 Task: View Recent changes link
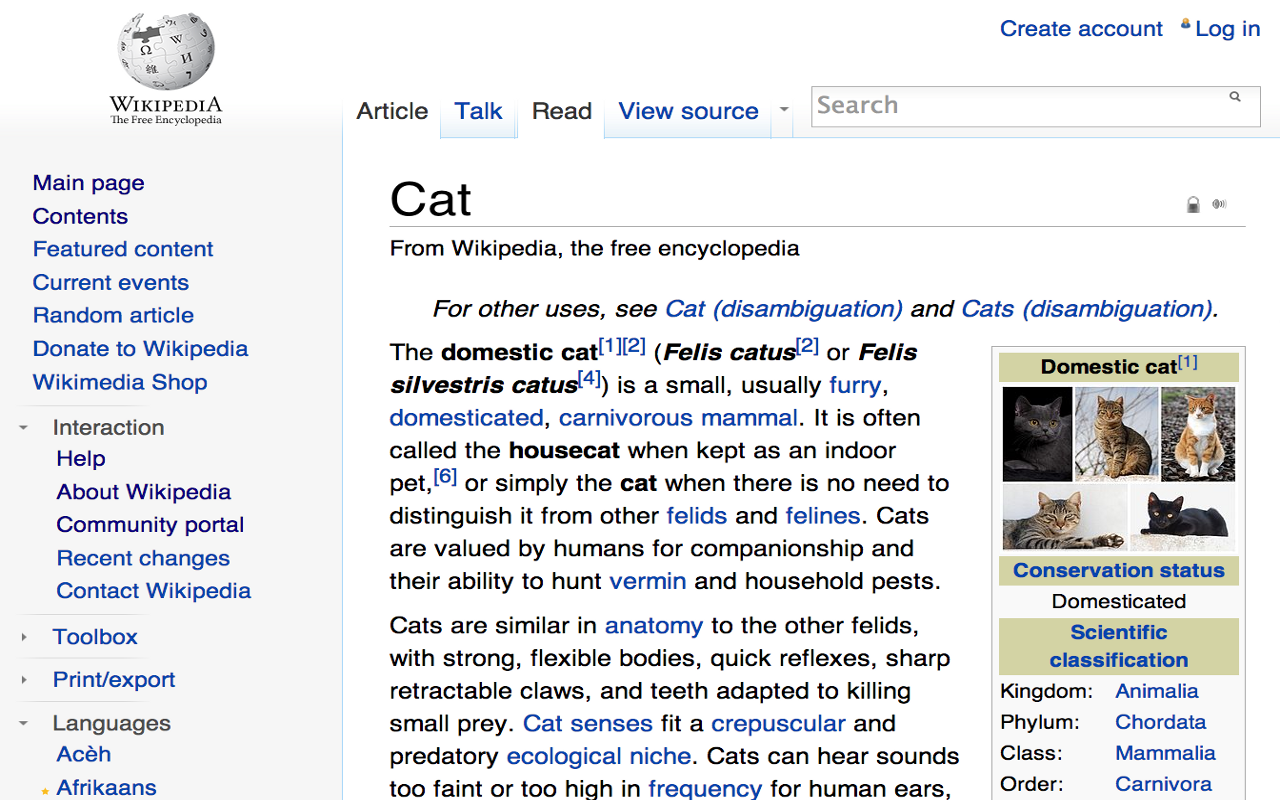click(x=143, y=558)
